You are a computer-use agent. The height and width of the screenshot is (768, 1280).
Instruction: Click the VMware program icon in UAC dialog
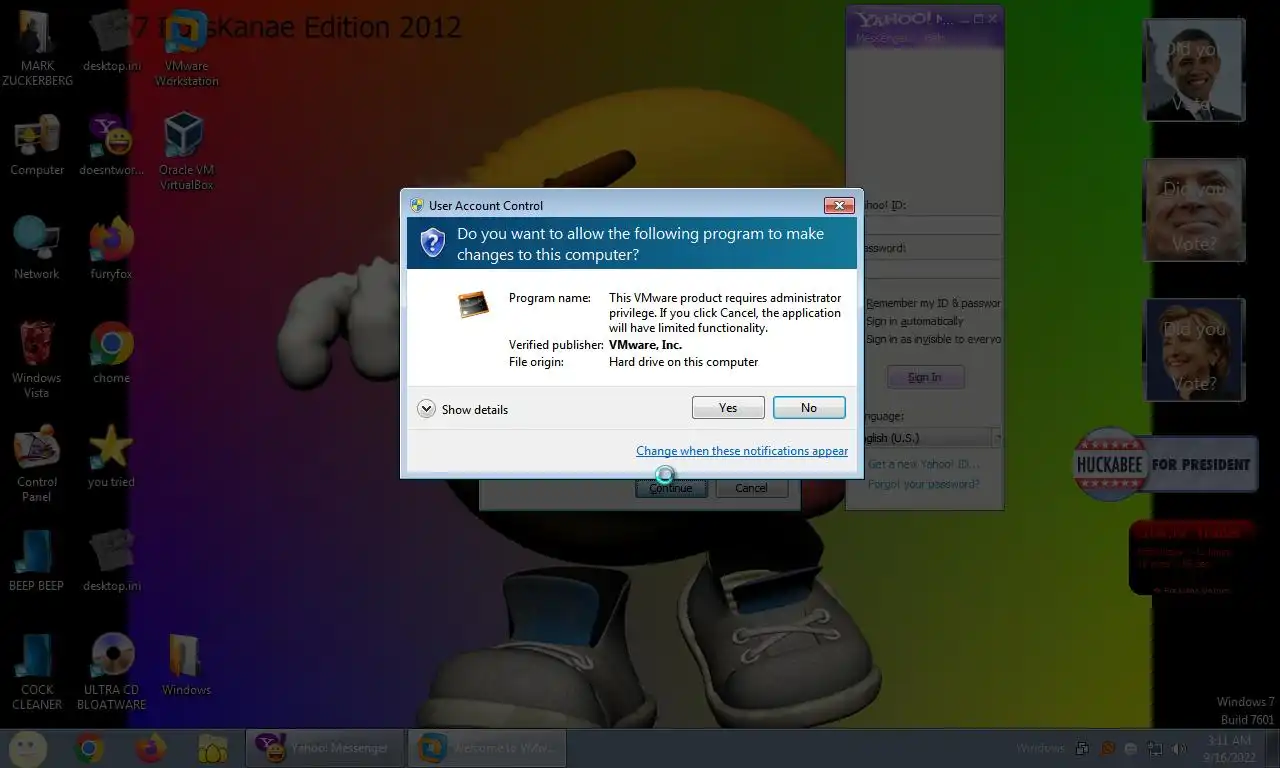pyautogui.click(x=473, y=304)
